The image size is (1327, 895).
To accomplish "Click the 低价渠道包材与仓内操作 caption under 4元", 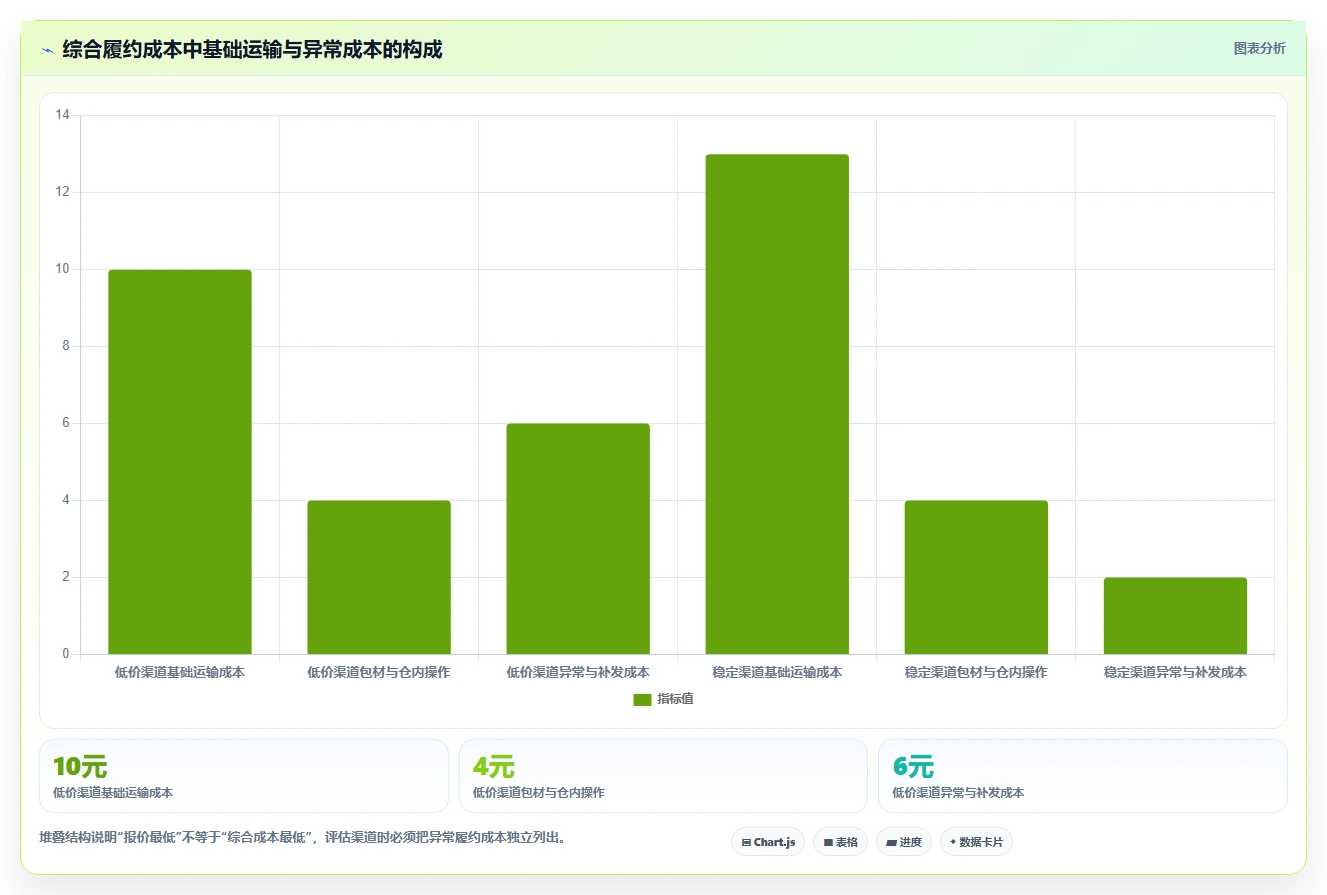I will [539, 793].
